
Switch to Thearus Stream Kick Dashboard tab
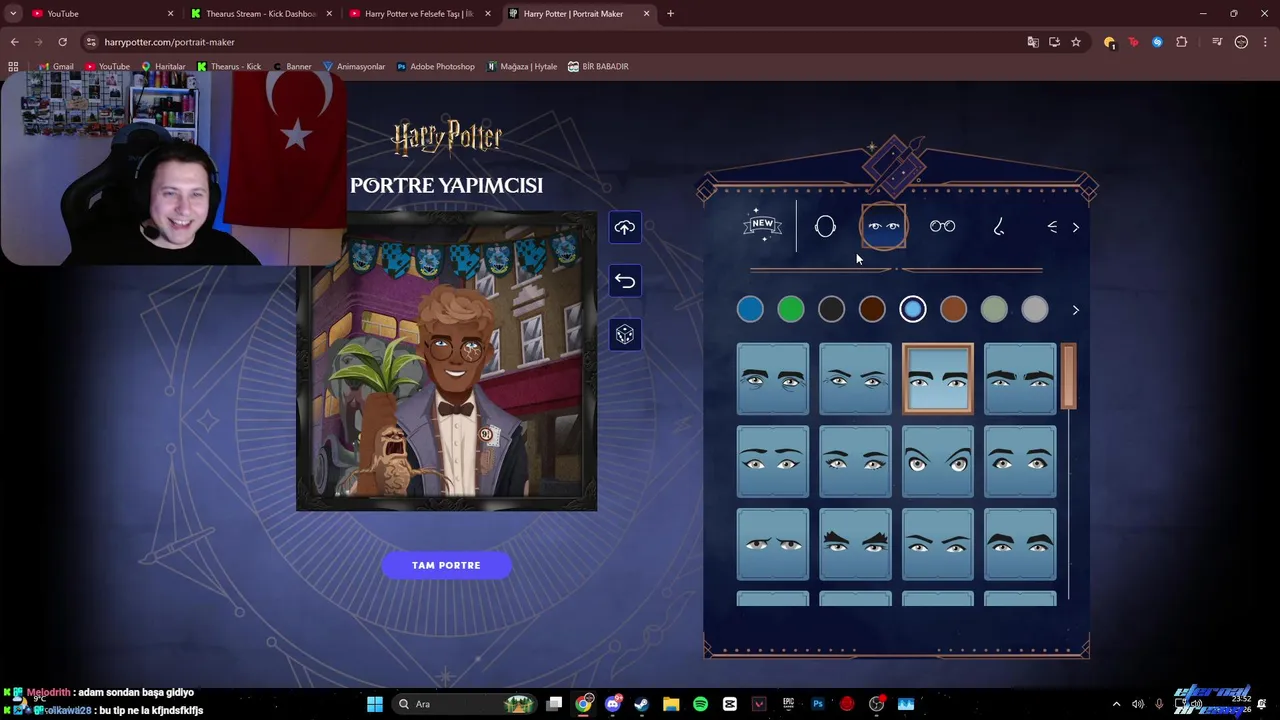pos(261,14)
